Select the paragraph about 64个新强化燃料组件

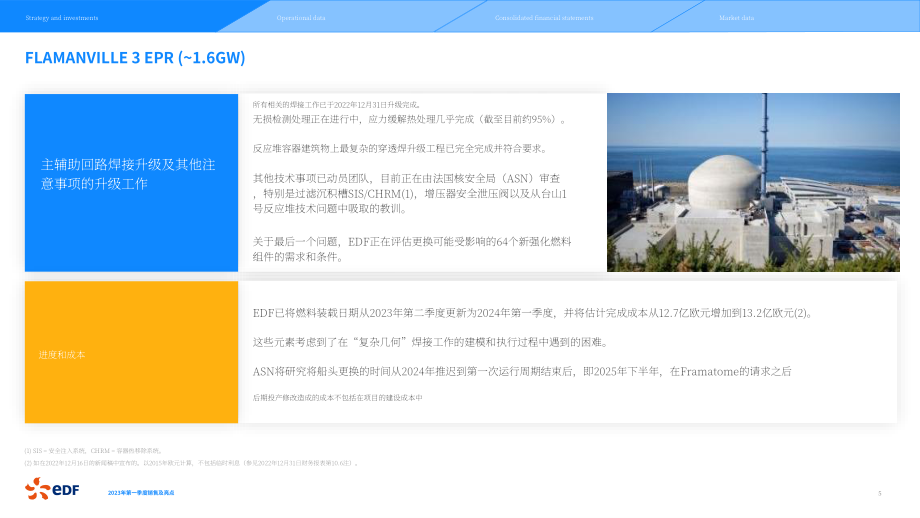pyautogui.click(x=412, y=249)
